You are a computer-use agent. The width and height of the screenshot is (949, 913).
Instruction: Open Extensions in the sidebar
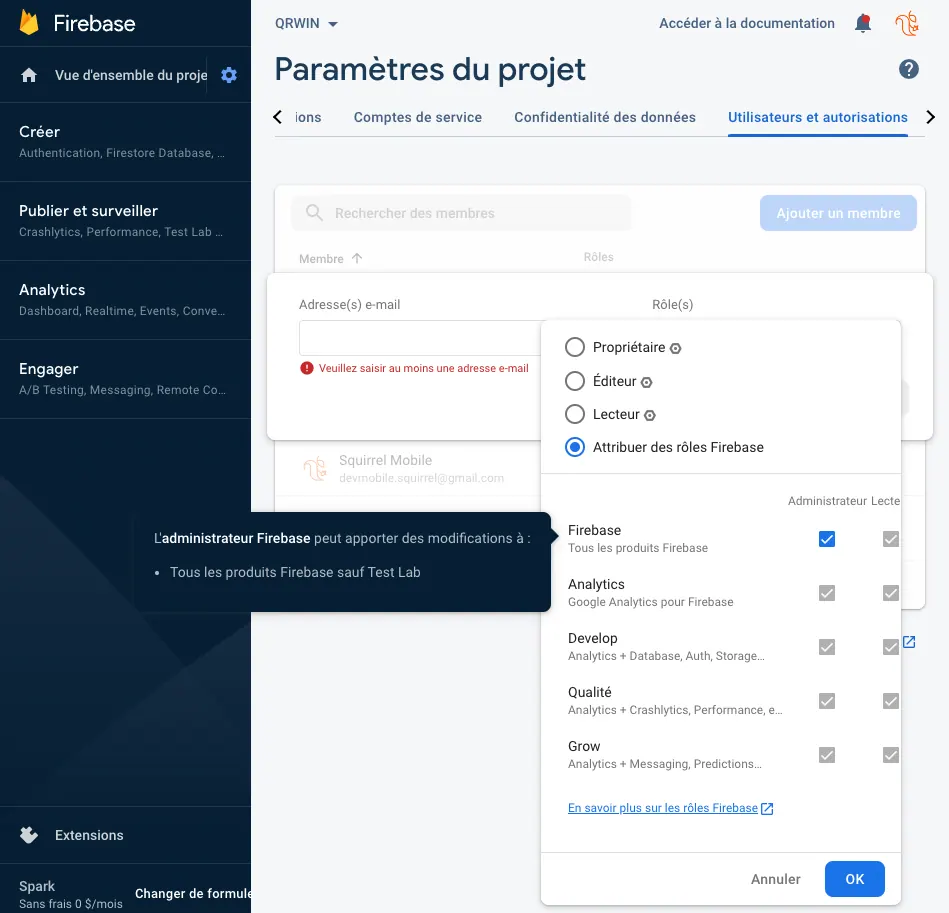[x=89, y=835]
